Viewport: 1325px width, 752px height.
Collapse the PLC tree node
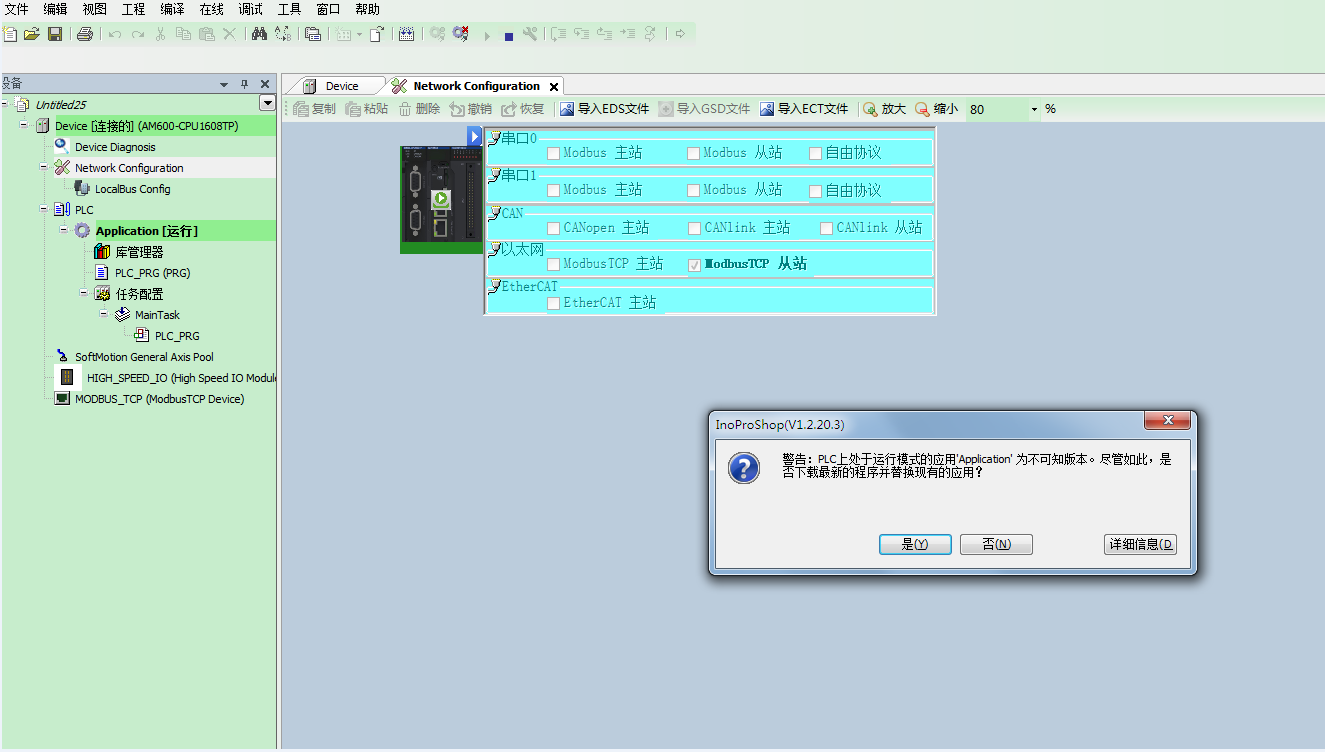pyautogui.click(x=44, y=209)
